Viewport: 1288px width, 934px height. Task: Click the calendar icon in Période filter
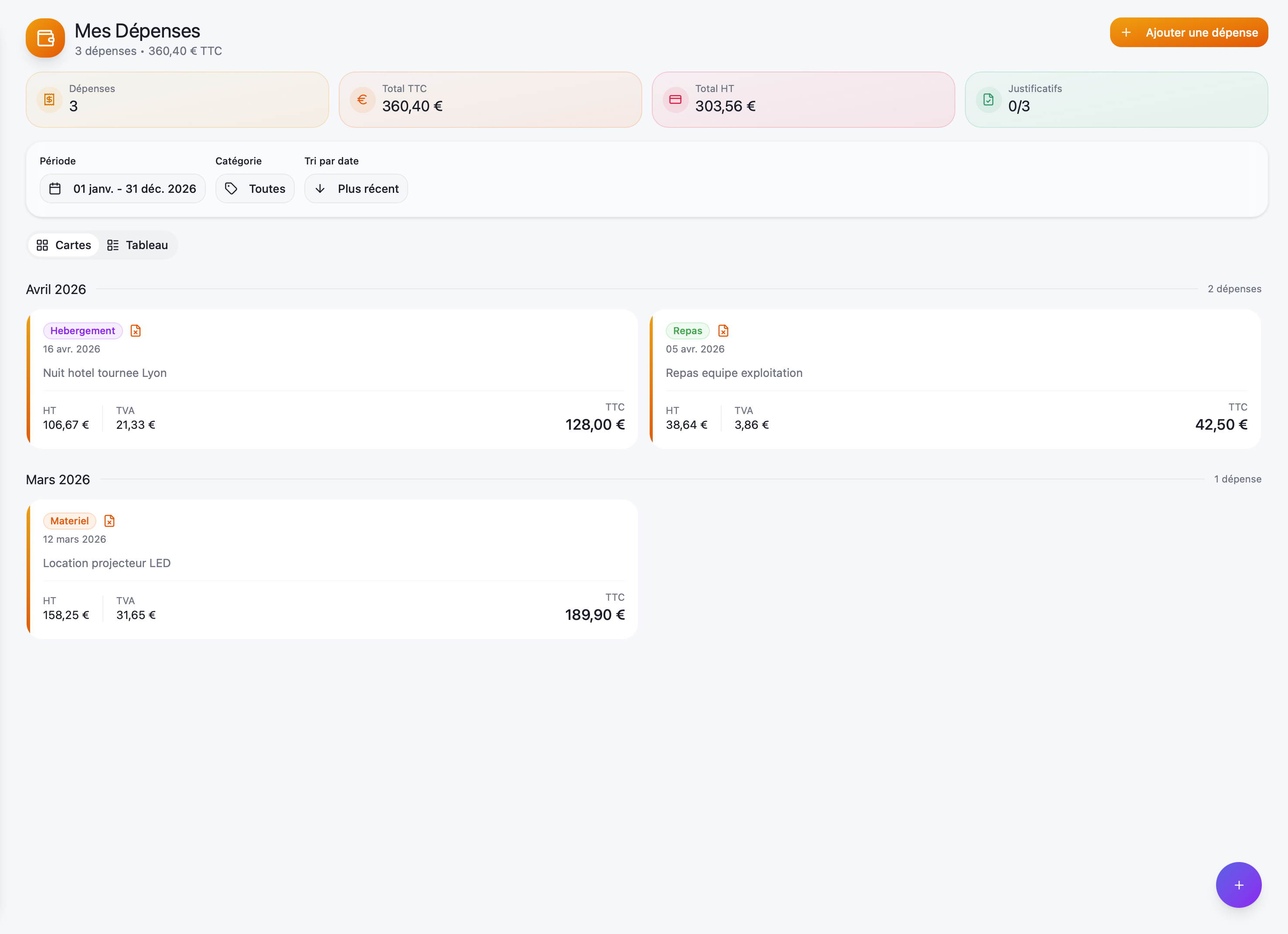coord(55,188)
